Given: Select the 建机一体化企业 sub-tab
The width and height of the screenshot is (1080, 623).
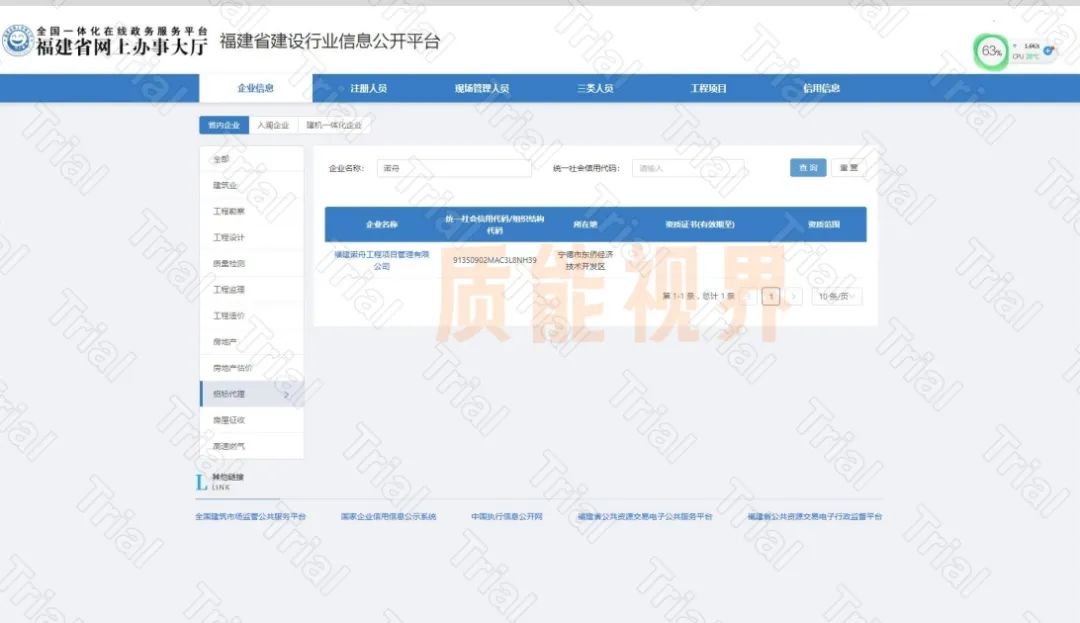Looking at the screenshot, I should click(334, 125).
